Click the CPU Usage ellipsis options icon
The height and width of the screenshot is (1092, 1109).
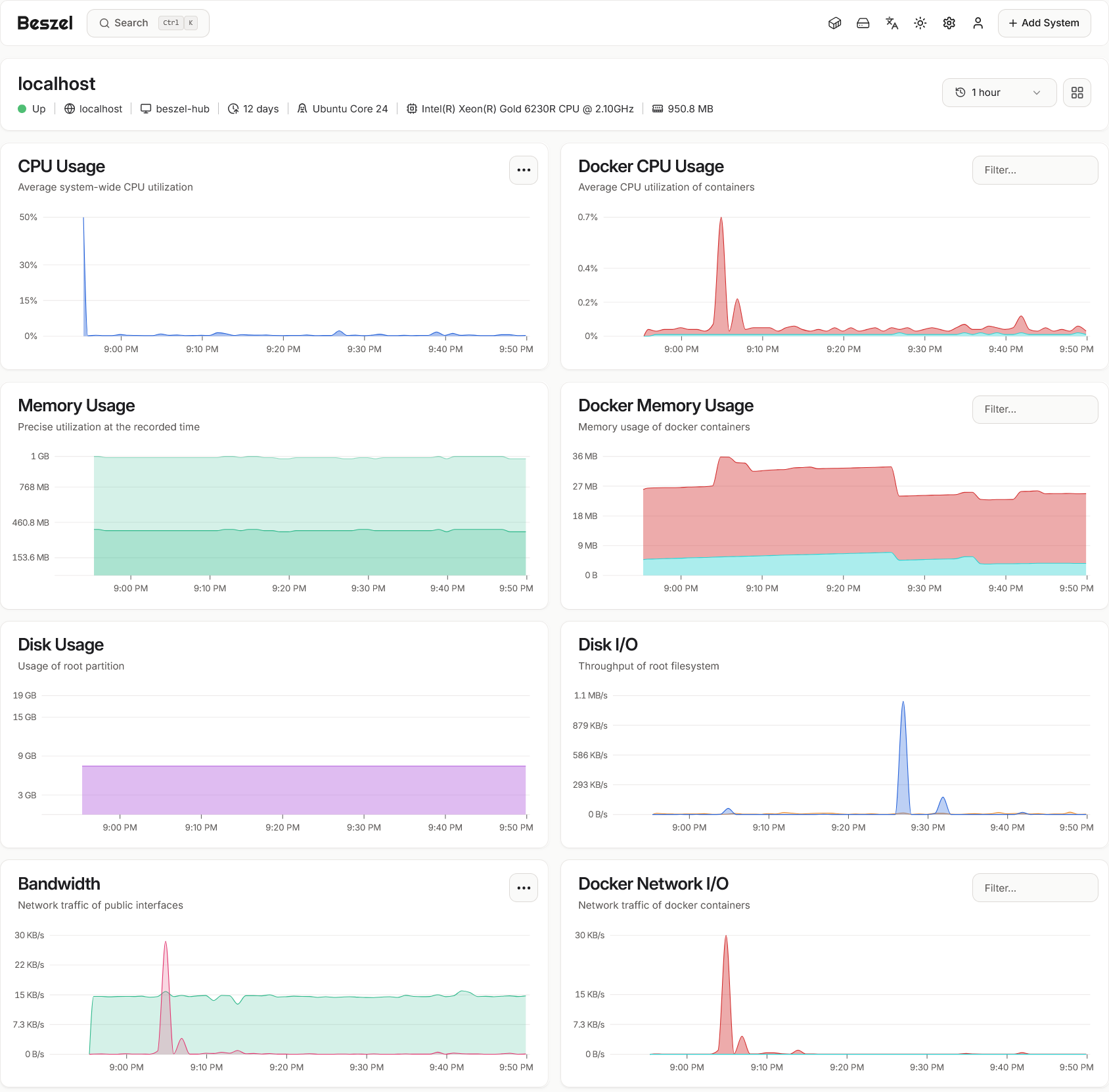[x=523, y=170]
